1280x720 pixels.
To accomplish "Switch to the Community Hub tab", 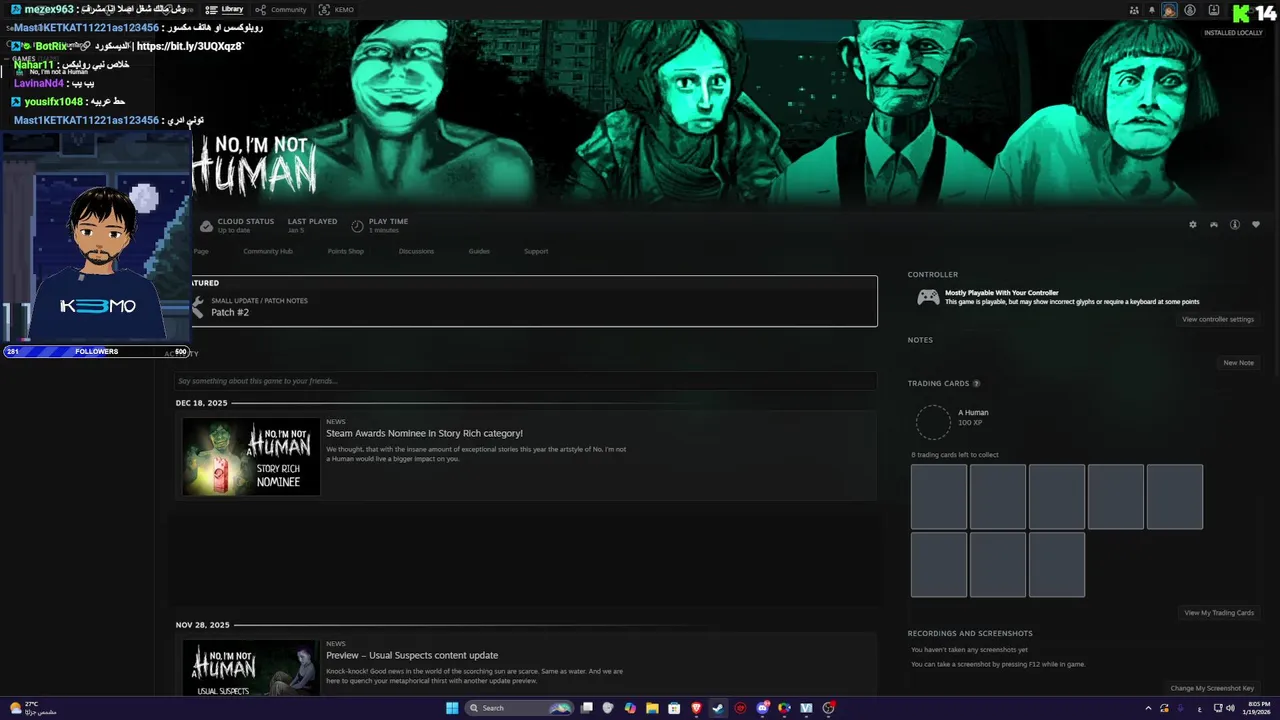I will [x=268, y=251].
